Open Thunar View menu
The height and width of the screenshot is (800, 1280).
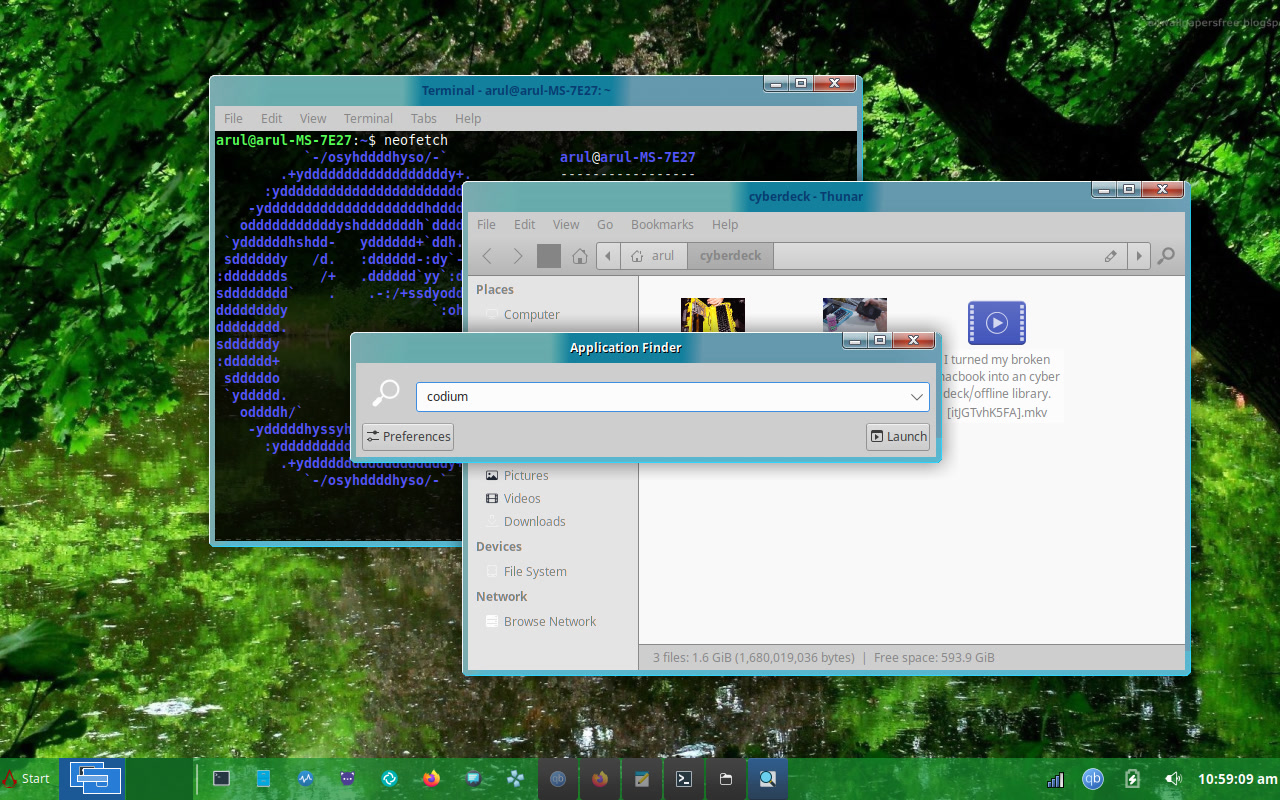[x=566, y=224]
